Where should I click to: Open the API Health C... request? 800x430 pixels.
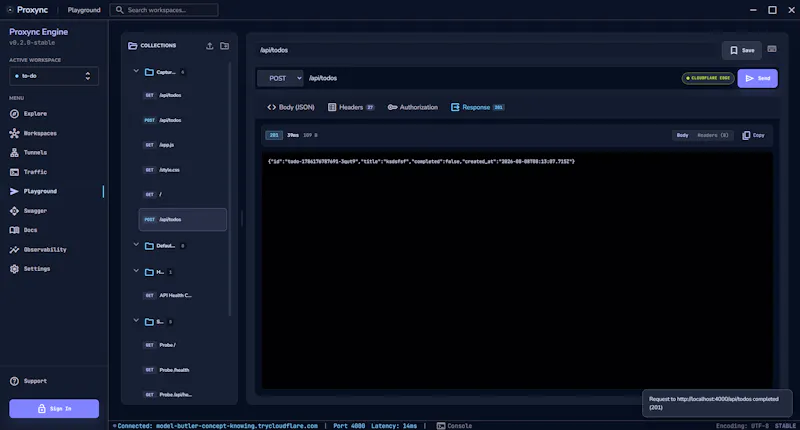coord(183,295)
